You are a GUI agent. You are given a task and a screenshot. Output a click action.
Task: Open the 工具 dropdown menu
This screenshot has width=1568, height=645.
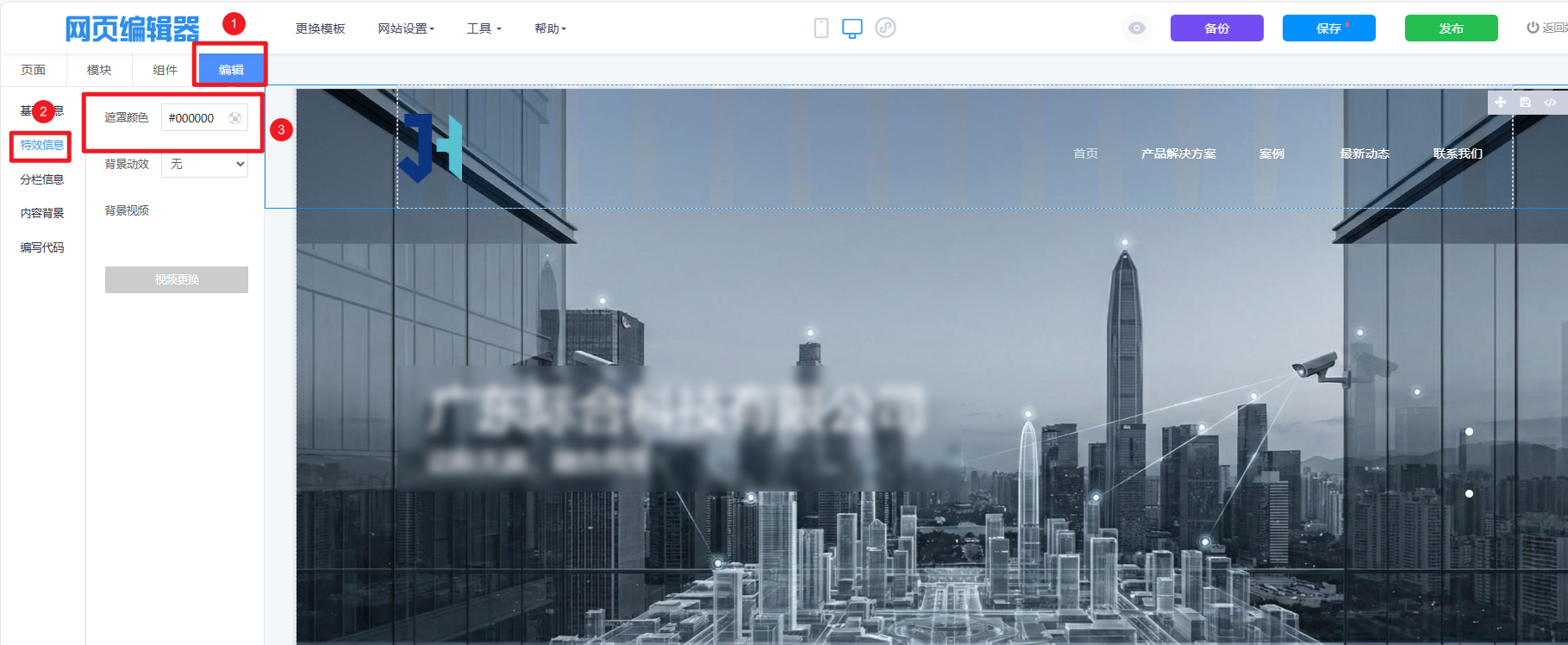coord(484,28)
